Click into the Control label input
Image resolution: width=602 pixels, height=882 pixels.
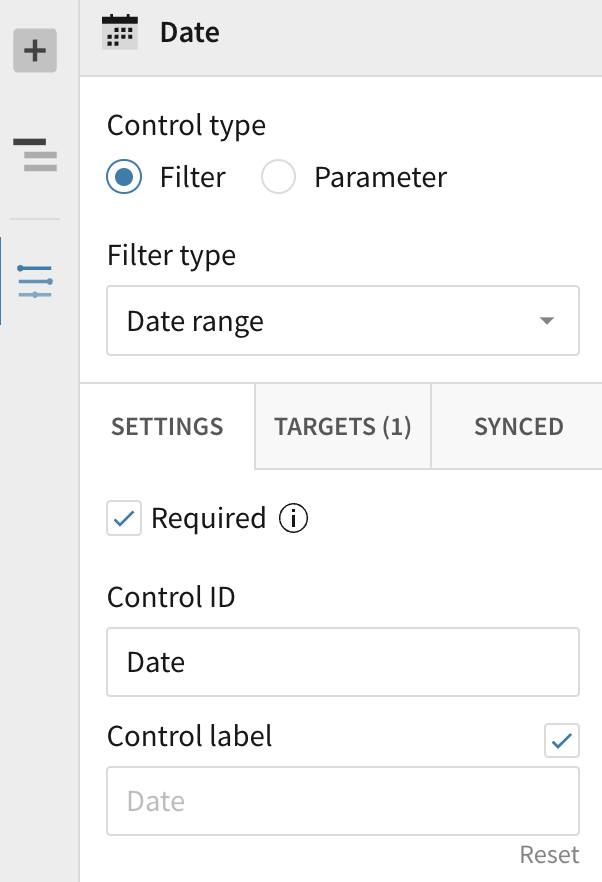342,801
